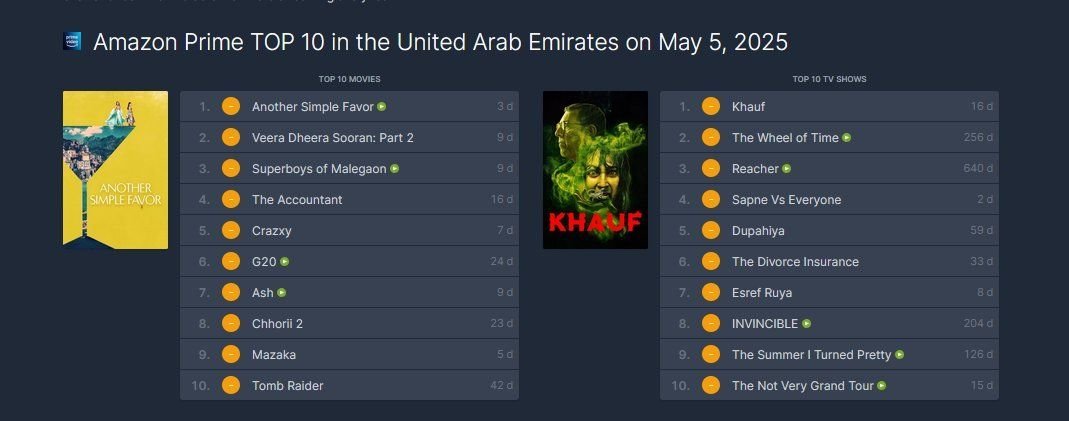Open the Khauf poster thumbnail
Image resolution: width=1069 pixels, height=421 pixels.
click(x=595, y=169)
